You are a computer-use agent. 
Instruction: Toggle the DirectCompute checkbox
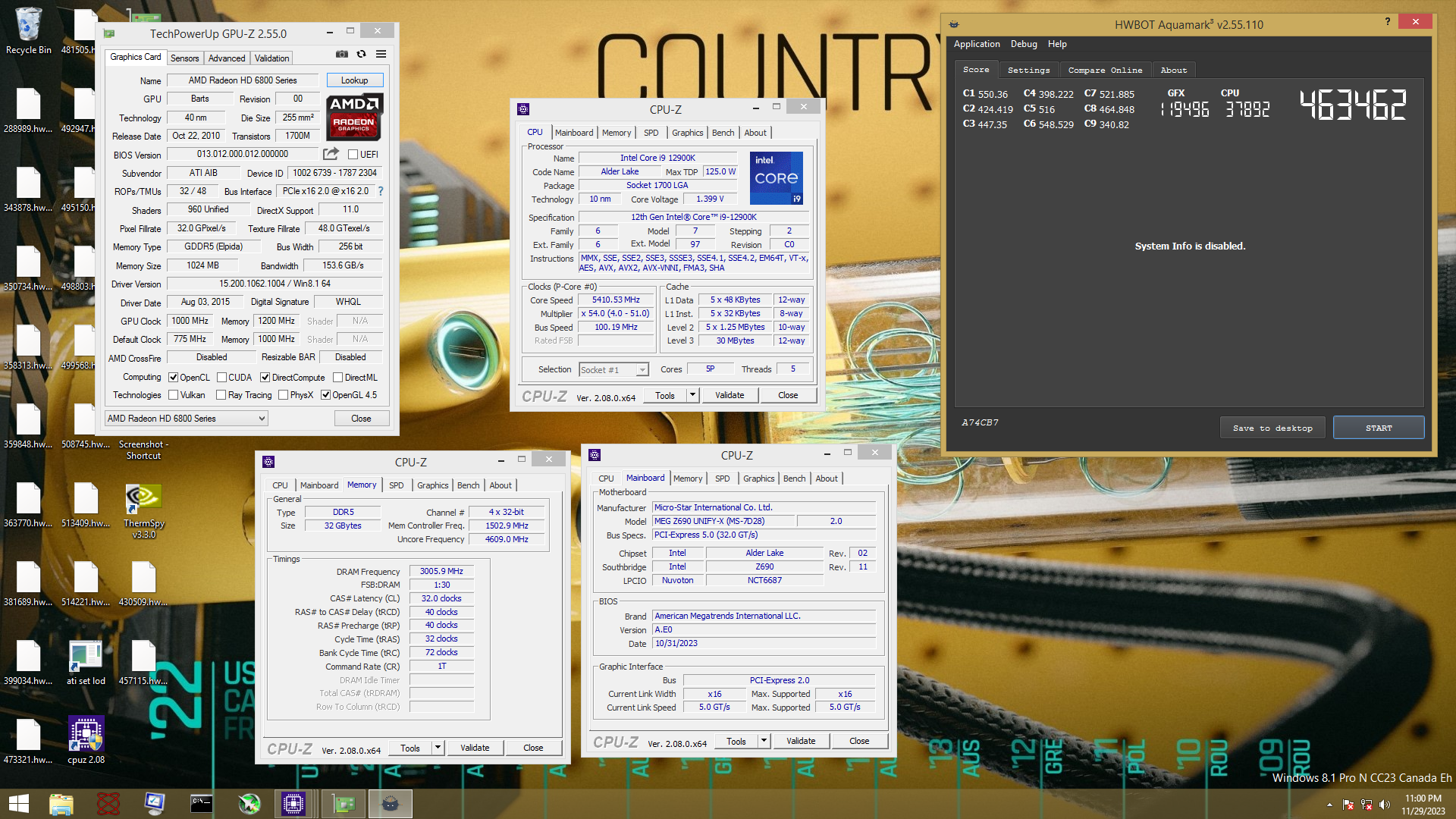pos(265,378)
